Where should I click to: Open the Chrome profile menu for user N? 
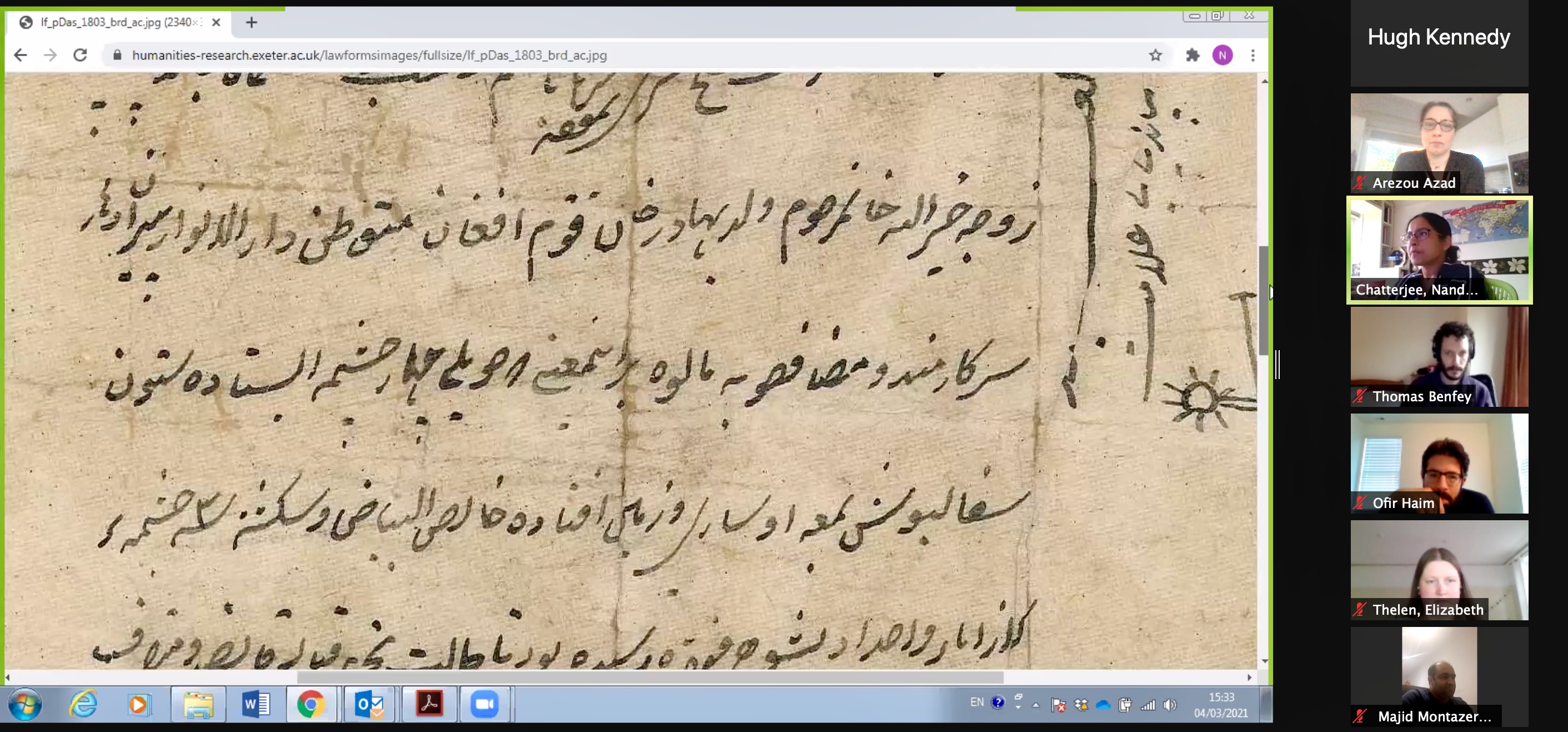1223,56
